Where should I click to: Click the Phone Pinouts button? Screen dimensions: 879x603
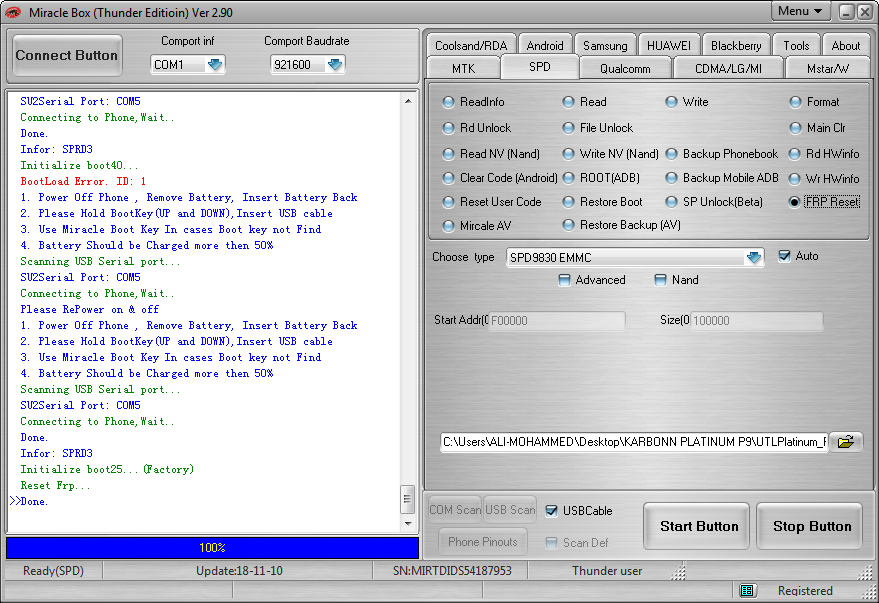[483, 541]
